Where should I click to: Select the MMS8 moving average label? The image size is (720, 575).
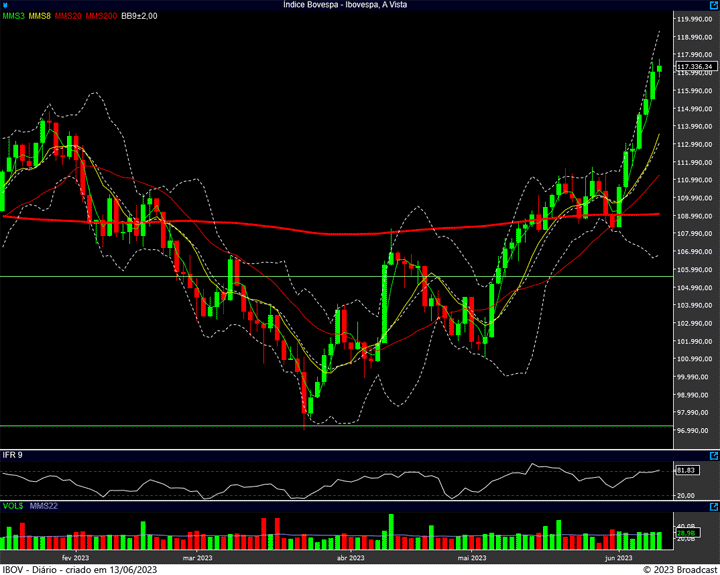pos(40,17)
